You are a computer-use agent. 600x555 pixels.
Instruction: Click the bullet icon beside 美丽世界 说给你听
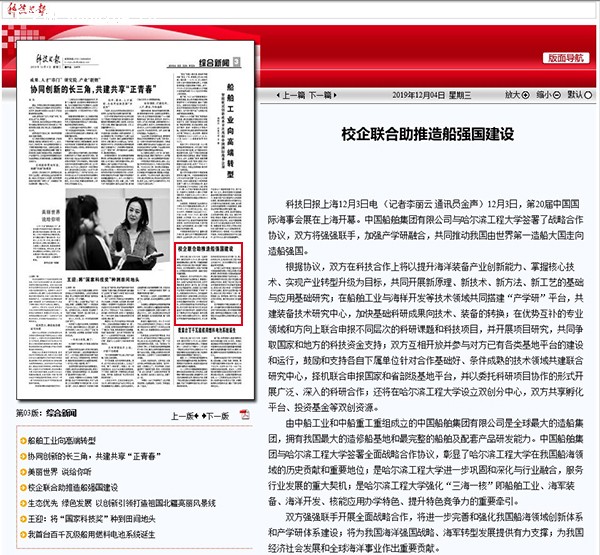coord(23,472)
